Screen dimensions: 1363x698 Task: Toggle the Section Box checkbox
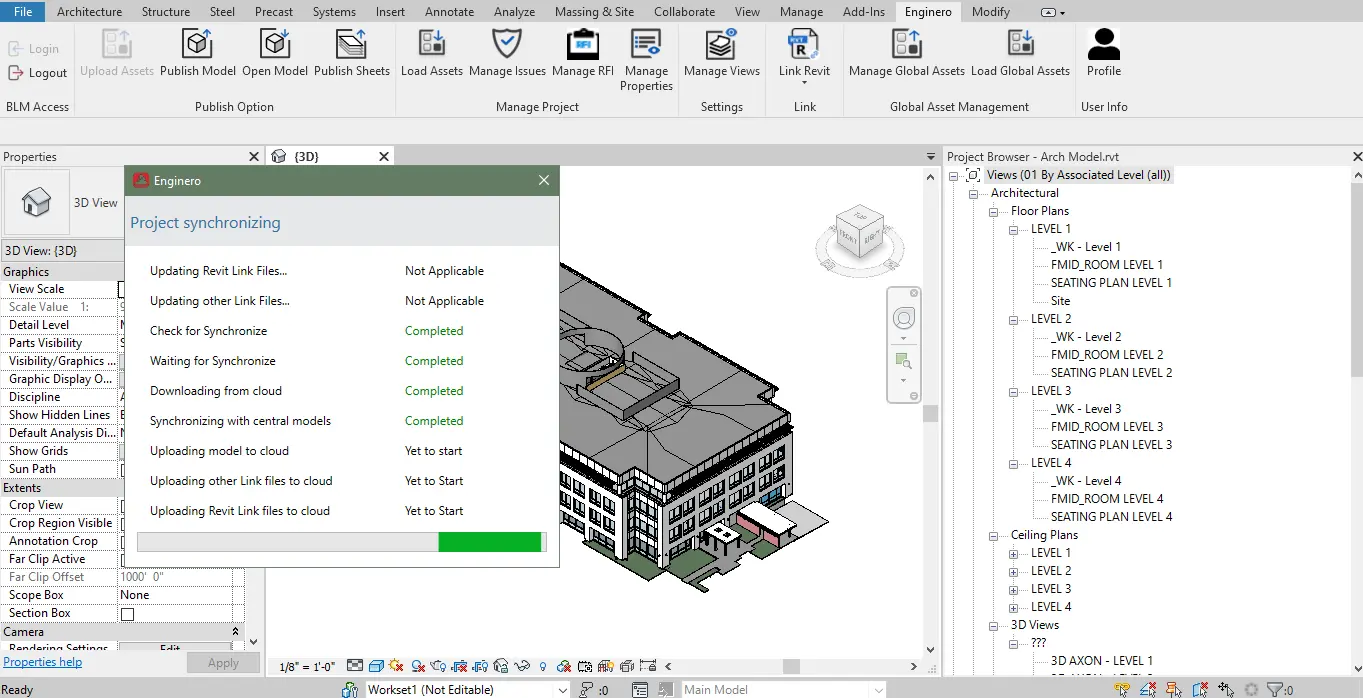point(127,614)
